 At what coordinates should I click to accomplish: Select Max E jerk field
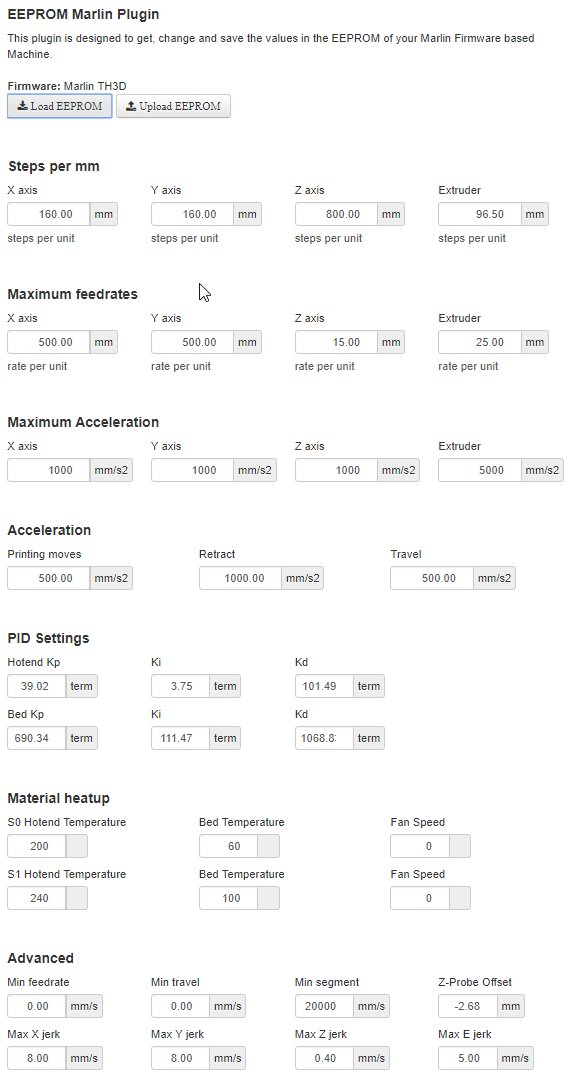pyautogui.click(x=467, y=1058)
